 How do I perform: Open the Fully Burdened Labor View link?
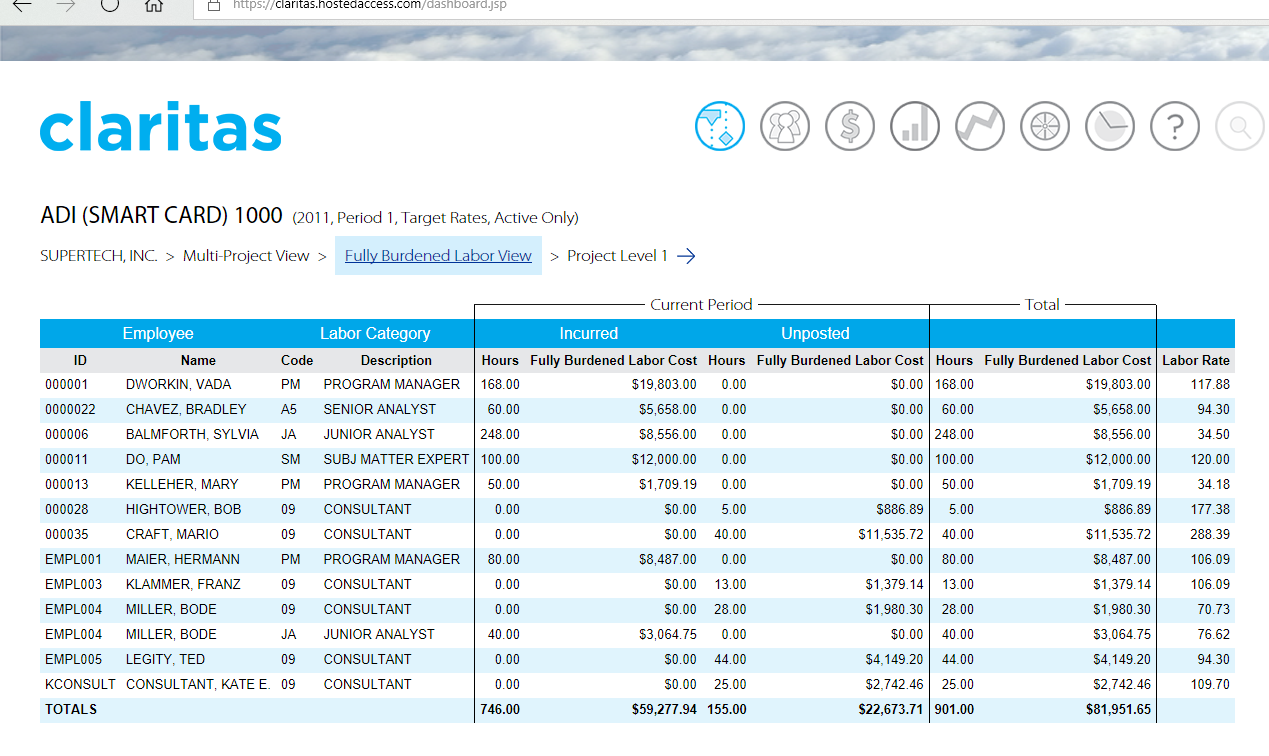(x=438, y=256)
